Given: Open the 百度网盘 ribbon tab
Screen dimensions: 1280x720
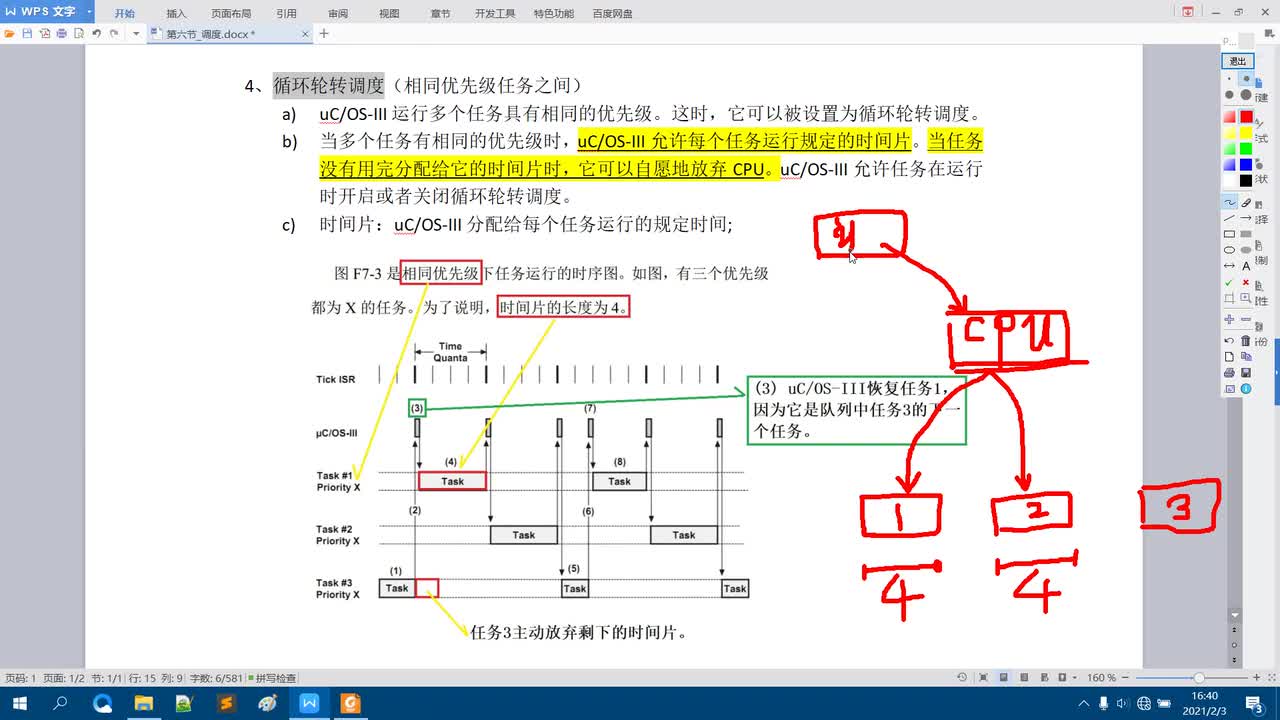Looking at the screenshot, I should 612,14.
